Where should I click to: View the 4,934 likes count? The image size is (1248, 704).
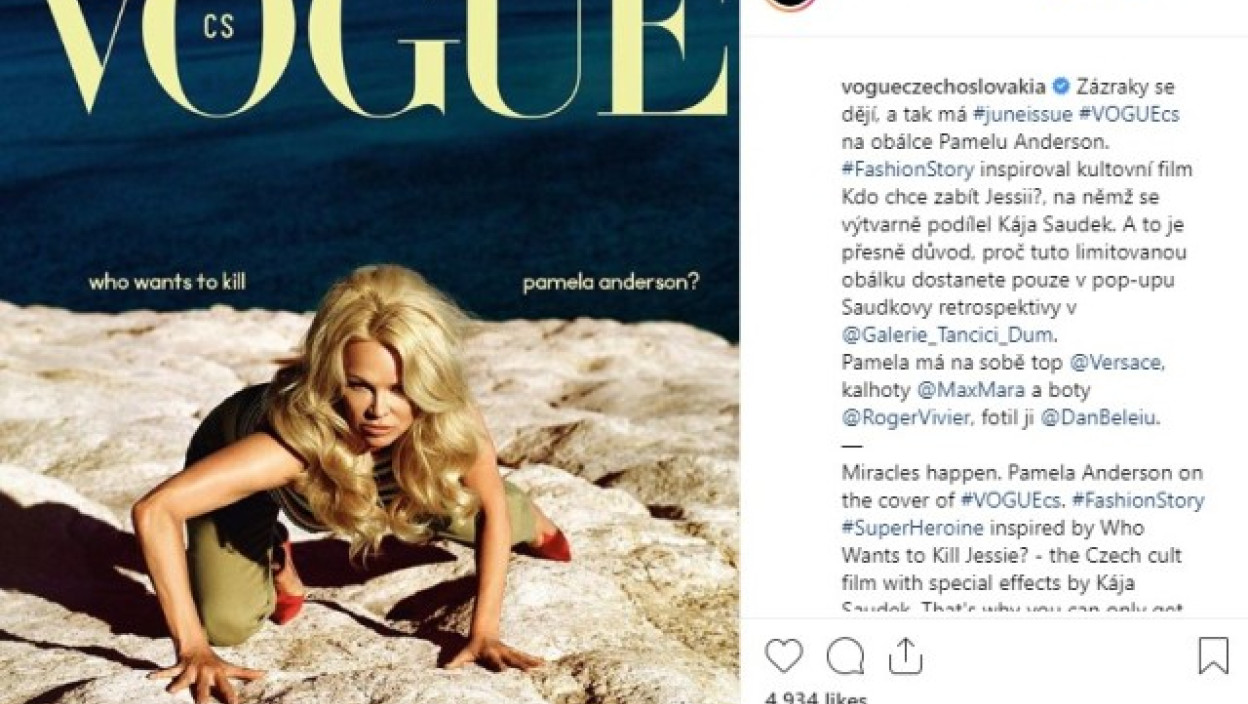[817, 697]
